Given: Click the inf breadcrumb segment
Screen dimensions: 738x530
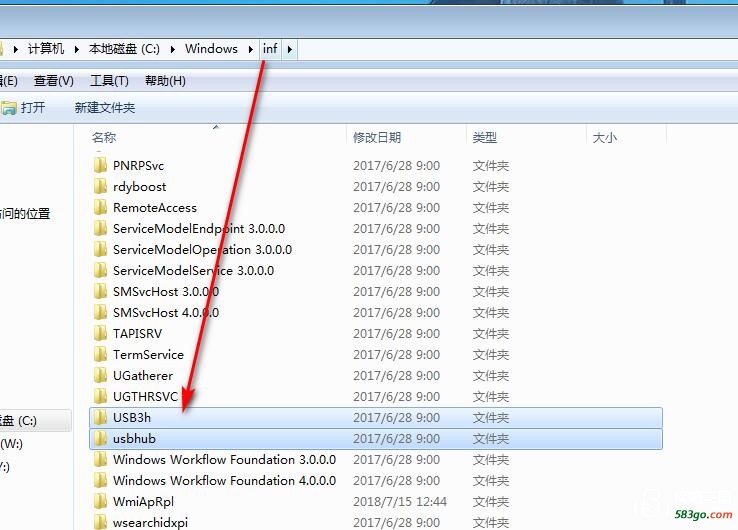Looking at the screenshot, I should [270, 48].
